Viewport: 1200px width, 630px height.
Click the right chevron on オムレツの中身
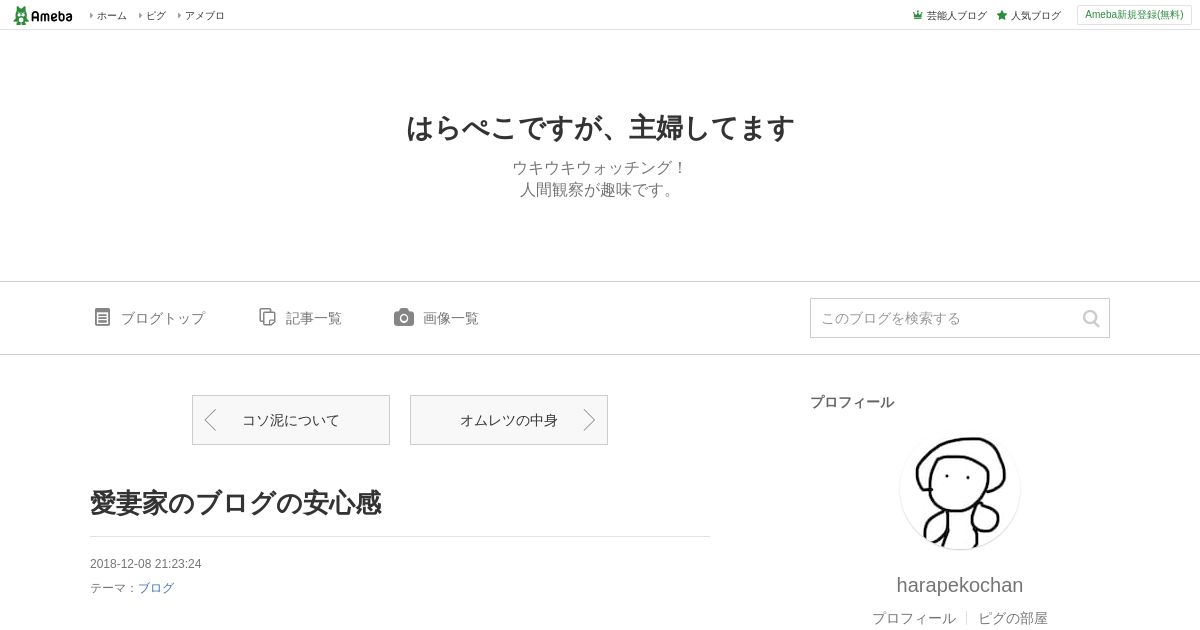tap(589, 420)
